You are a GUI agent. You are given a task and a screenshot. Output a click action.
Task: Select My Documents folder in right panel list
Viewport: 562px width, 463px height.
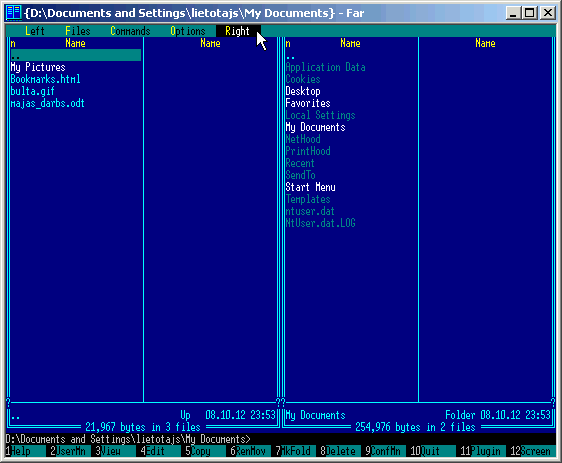pyautogui.click(x=315, y=127)
